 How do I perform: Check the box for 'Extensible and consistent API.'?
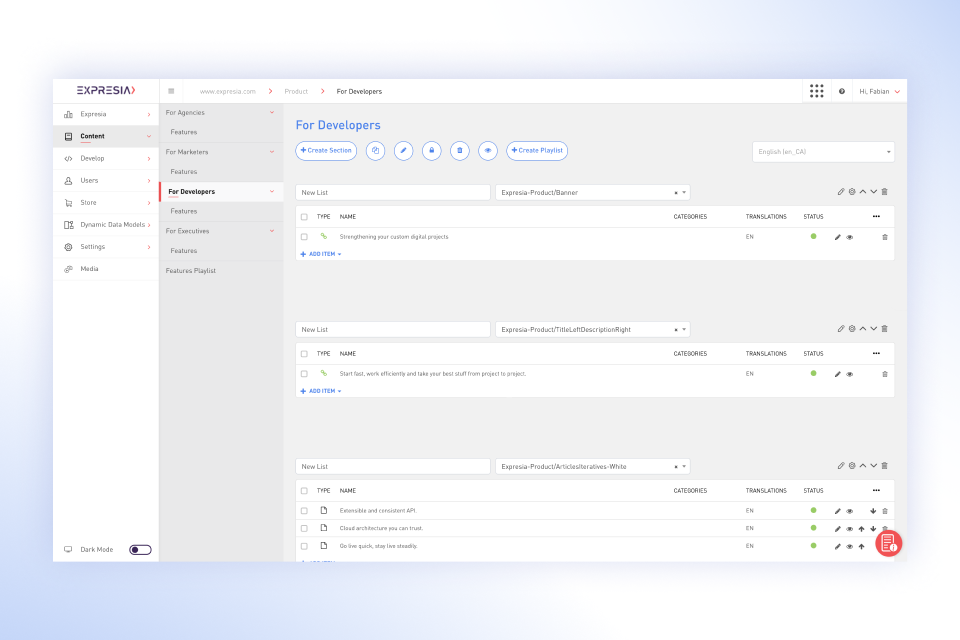click(x=304, y=511)
